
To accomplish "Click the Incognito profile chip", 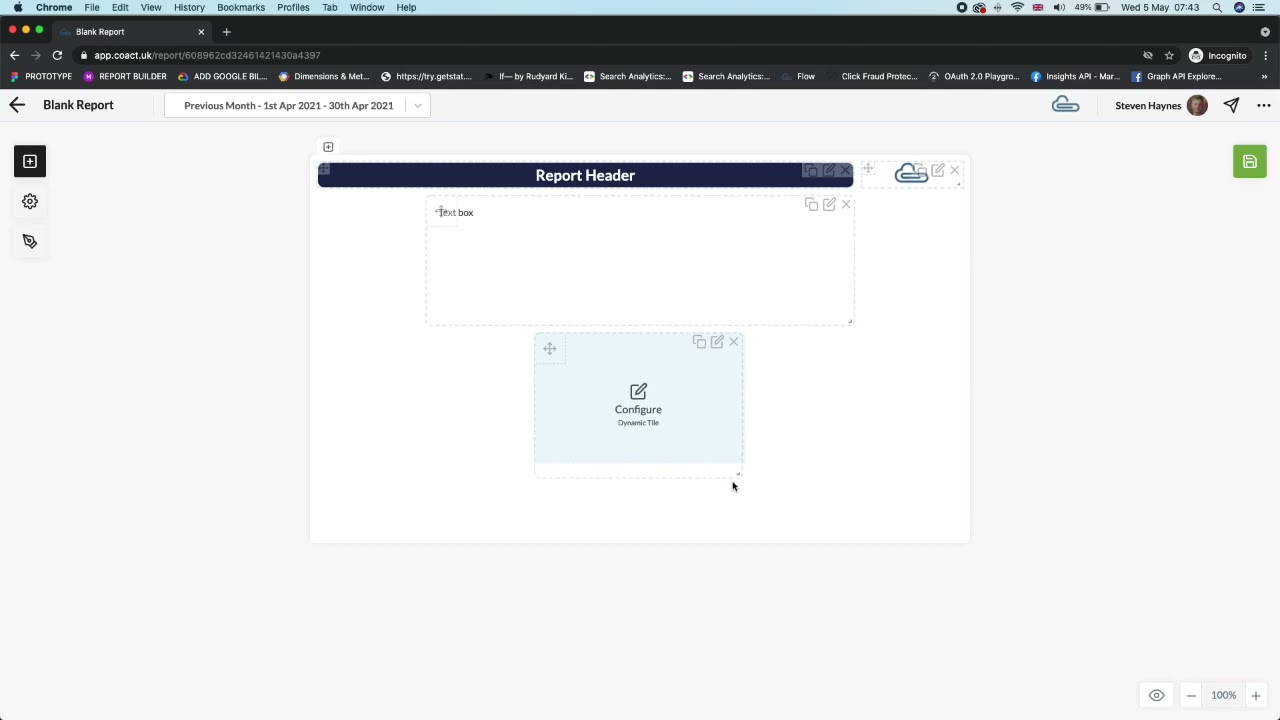I will pos(1217,55).
